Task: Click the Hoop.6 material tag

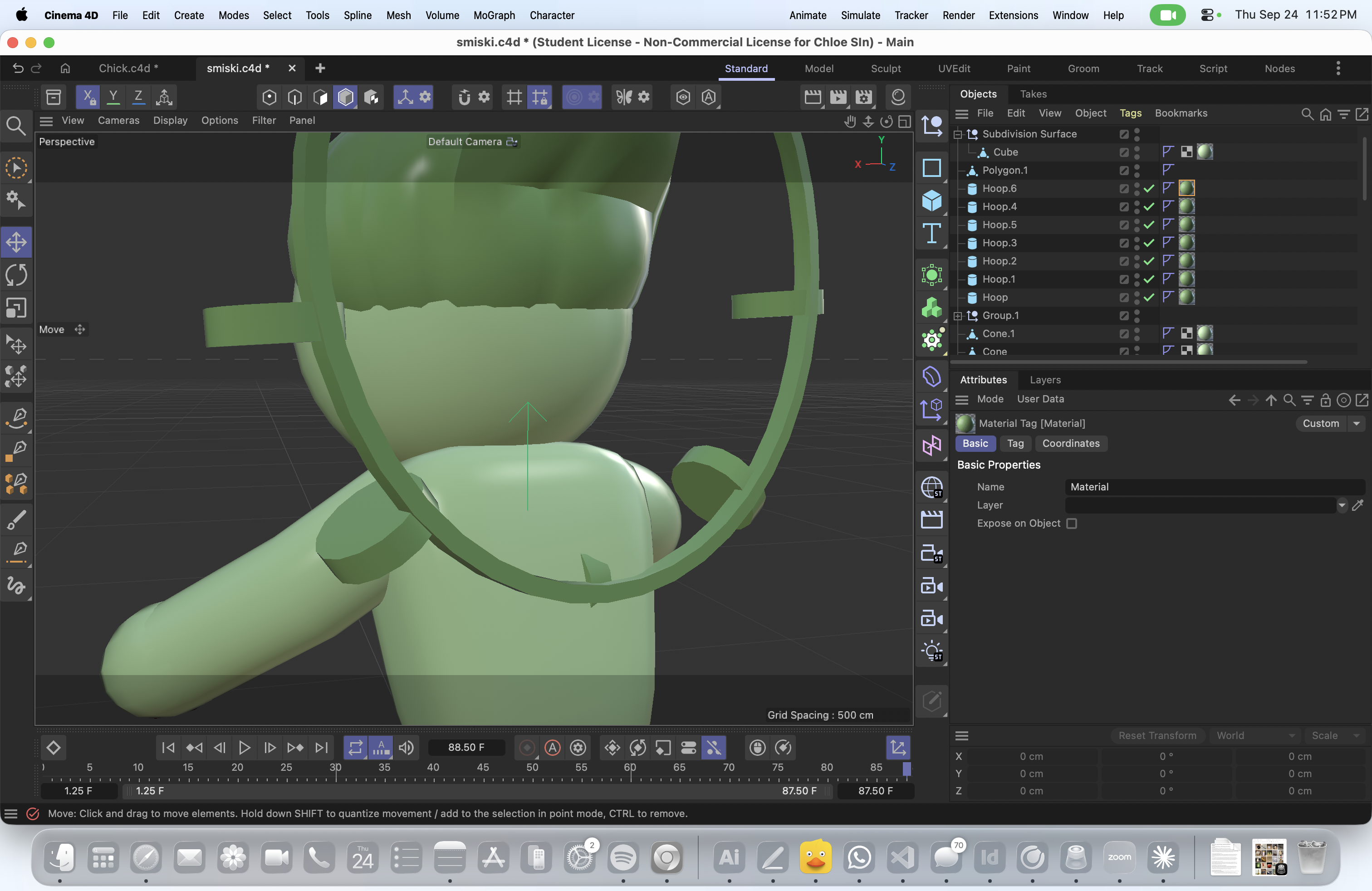Action: coord(1186,188)
